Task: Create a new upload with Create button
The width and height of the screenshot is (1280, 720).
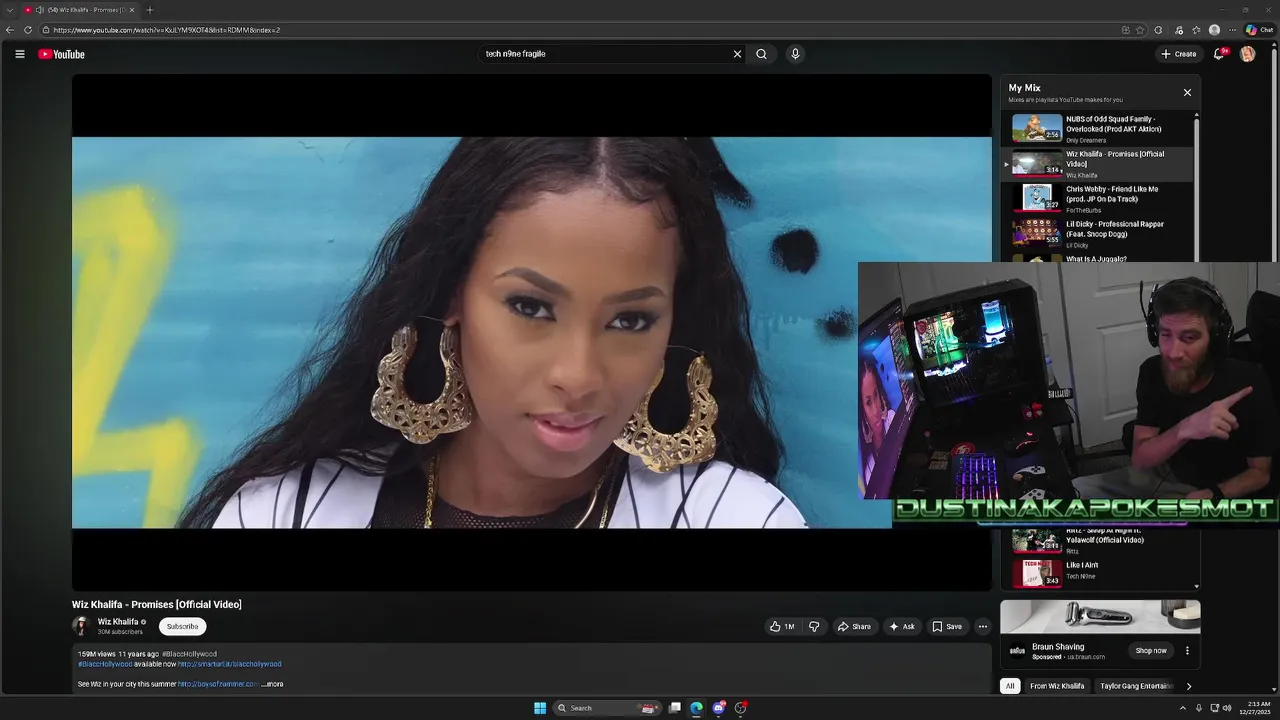Action: click(1178, 54)
